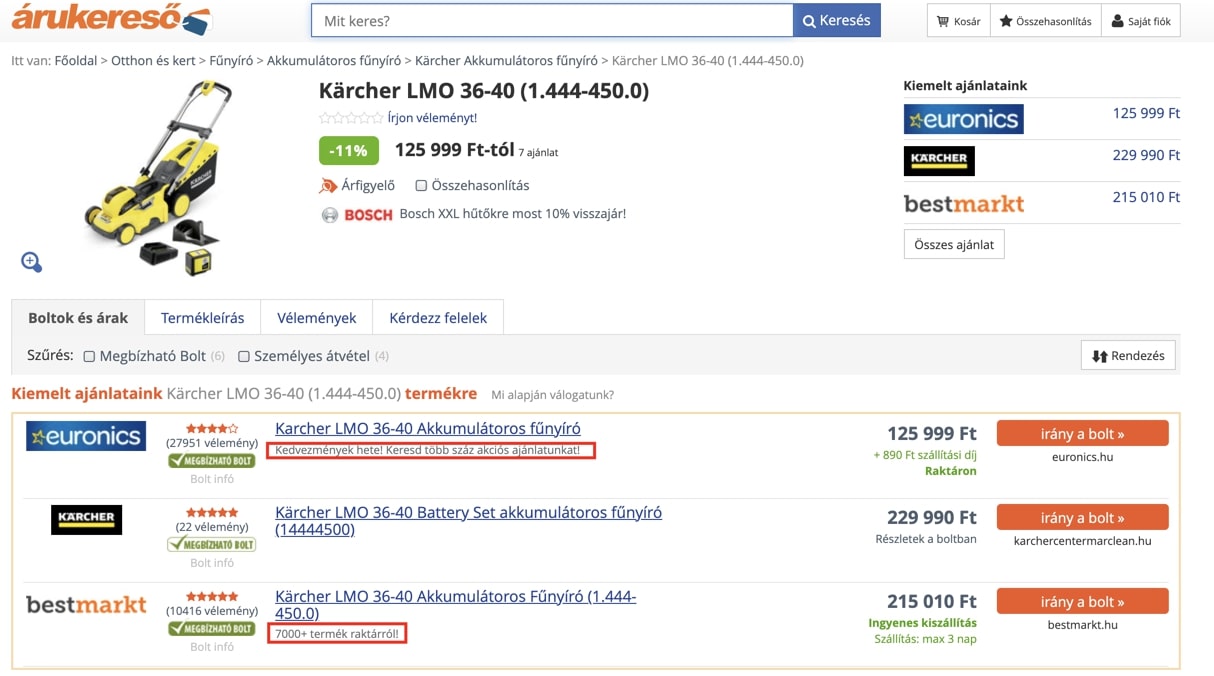
Task: Enable the Személyes átvétel filter
Action: (243, 356)
